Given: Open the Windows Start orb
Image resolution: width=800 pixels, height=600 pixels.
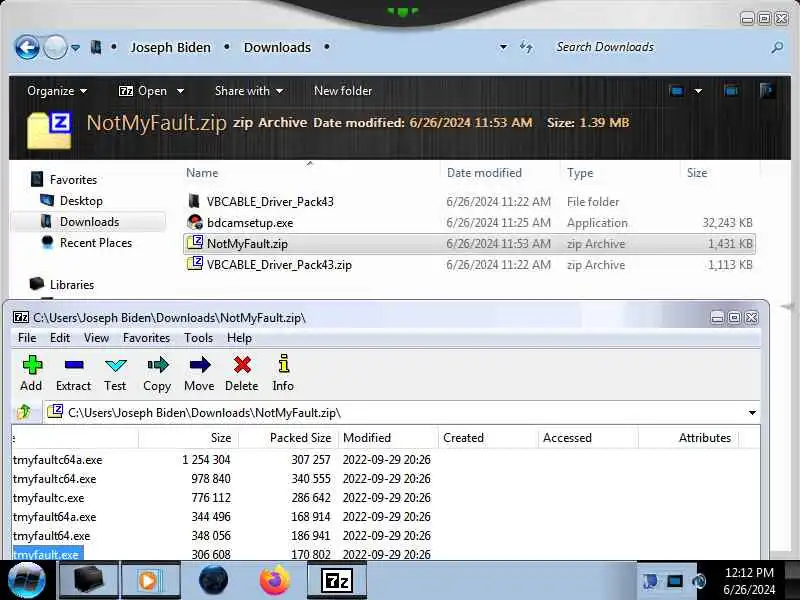Looking at the screenshot, I should pos(26,580).
